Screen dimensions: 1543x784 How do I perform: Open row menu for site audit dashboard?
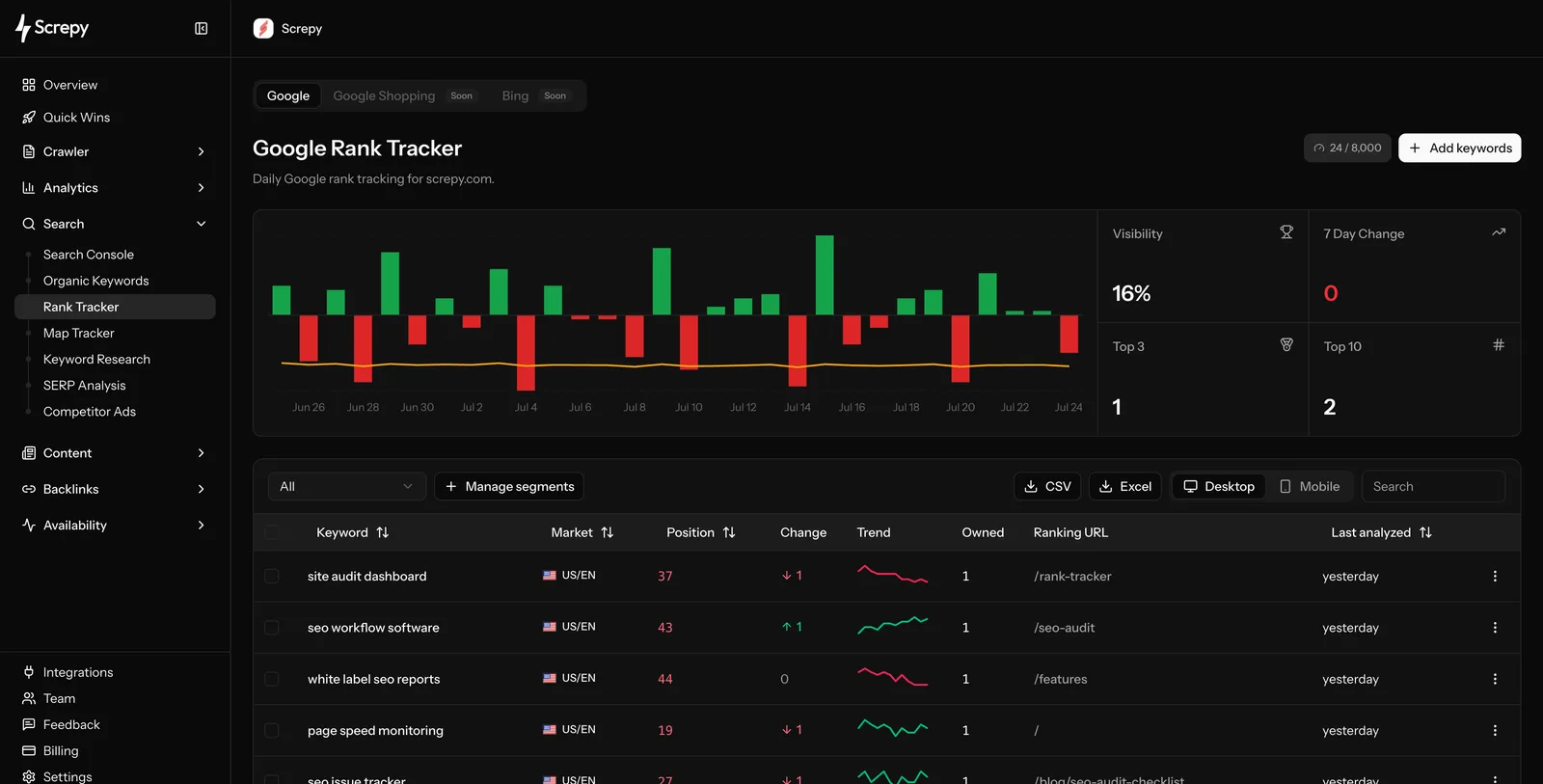pos(1495,577)
